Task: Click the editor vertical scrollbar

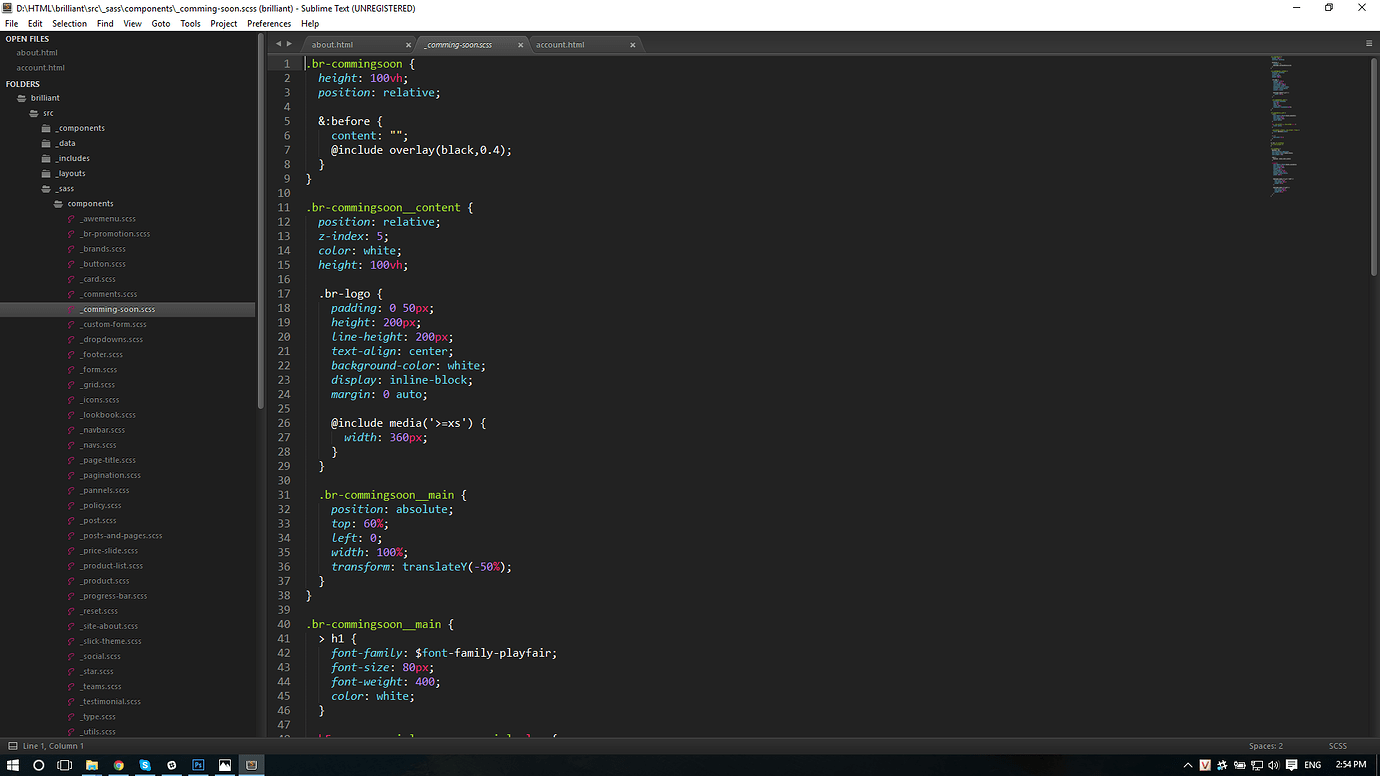Action: click(x=1375, y=166)
